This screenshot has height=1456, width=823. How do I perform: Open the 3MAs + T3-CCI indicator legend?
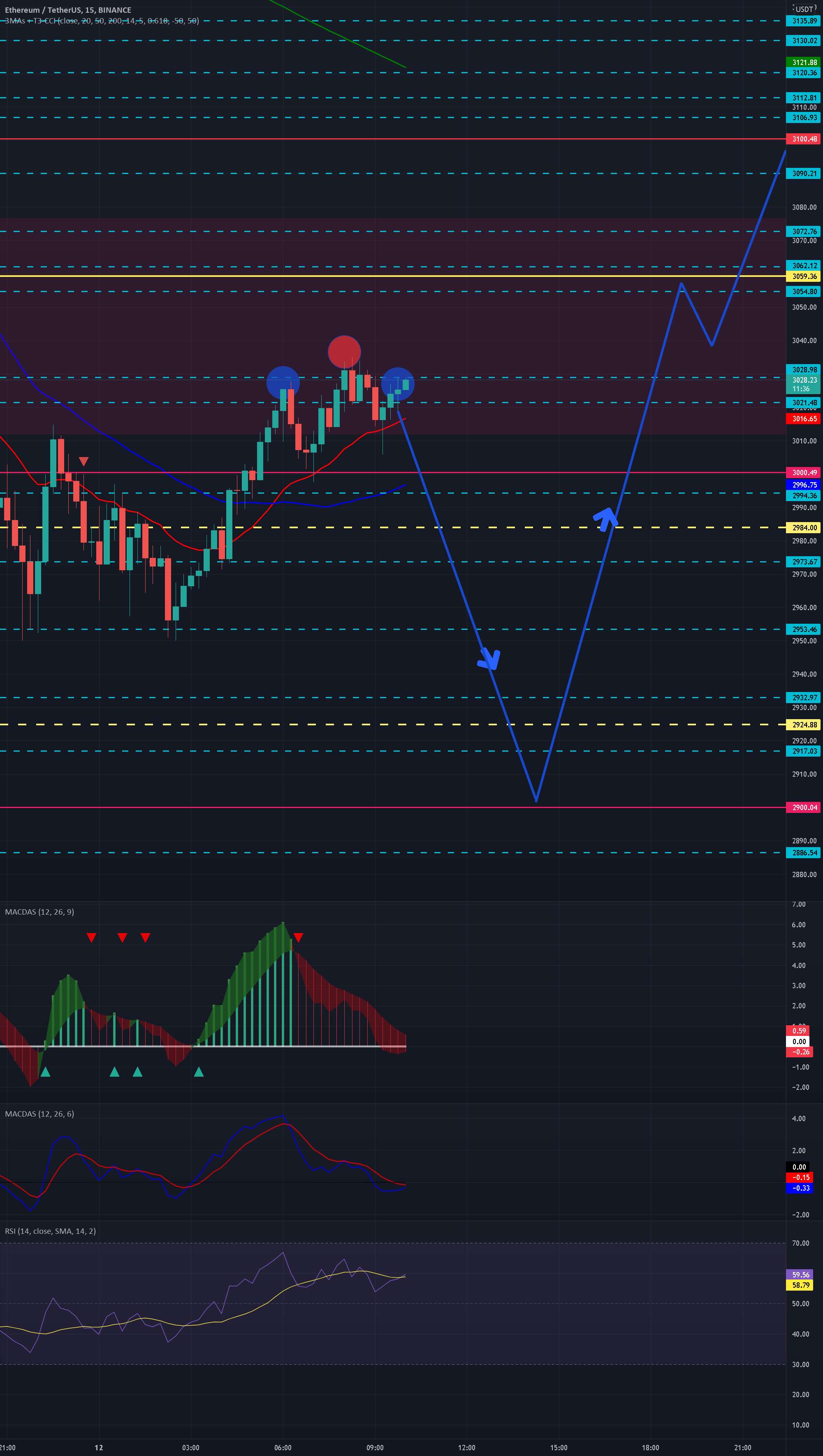102,21
